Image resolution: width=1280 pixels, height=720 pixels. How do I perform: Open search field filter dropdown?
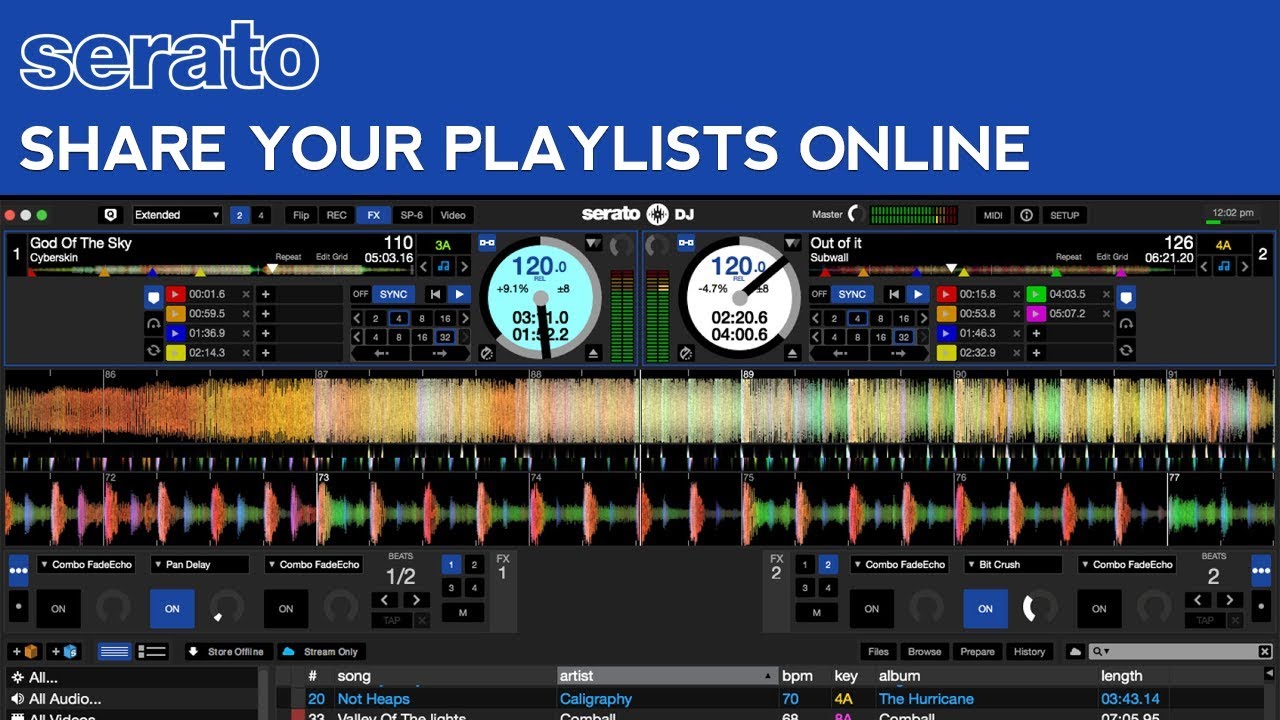(x=1103, y=652)
